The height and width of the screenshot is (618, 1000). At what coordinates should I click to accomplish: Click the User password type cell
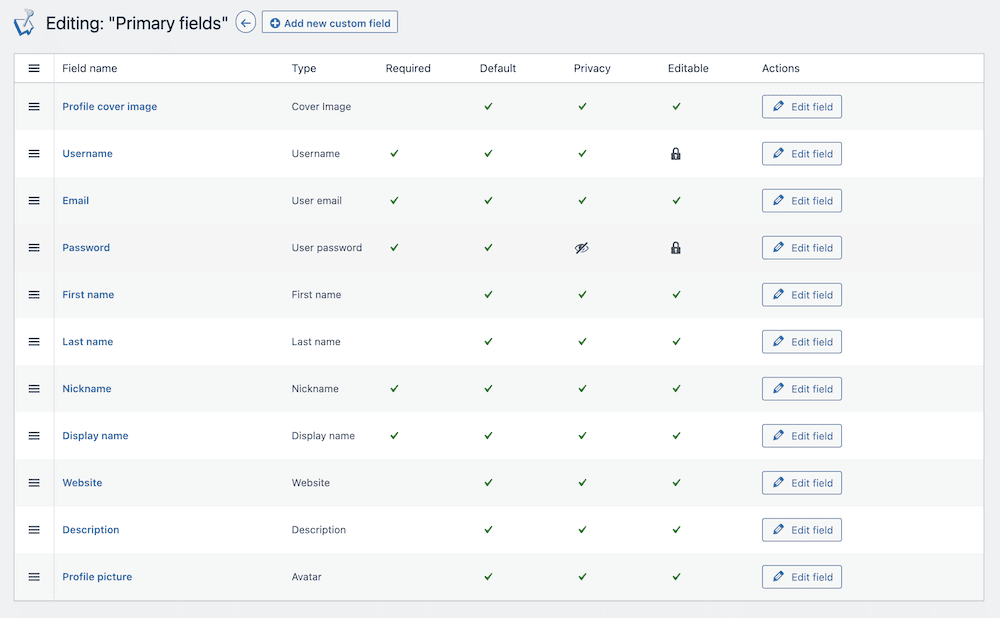pos(327,247)
